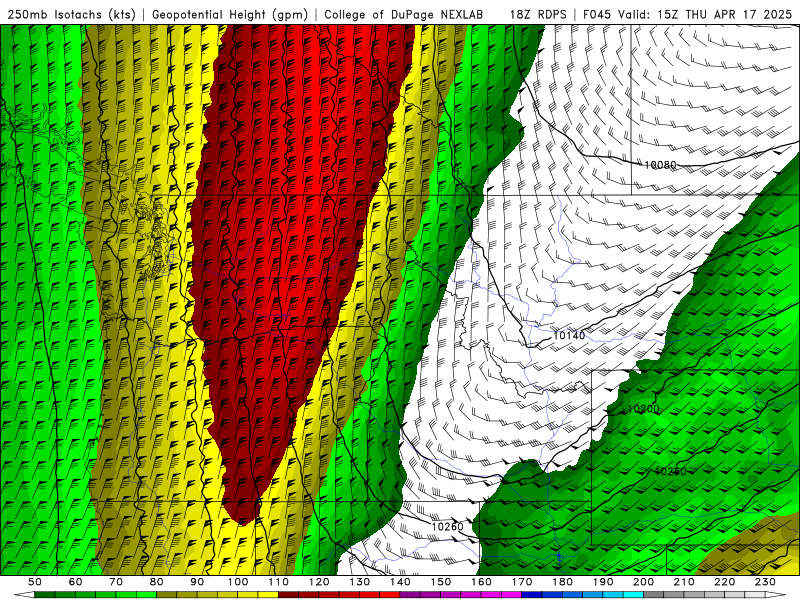This screenshot has width=800, height=600.
Task: Click the dark blue swatch after 170 on colorbar
Action: (x=532, y=595)
